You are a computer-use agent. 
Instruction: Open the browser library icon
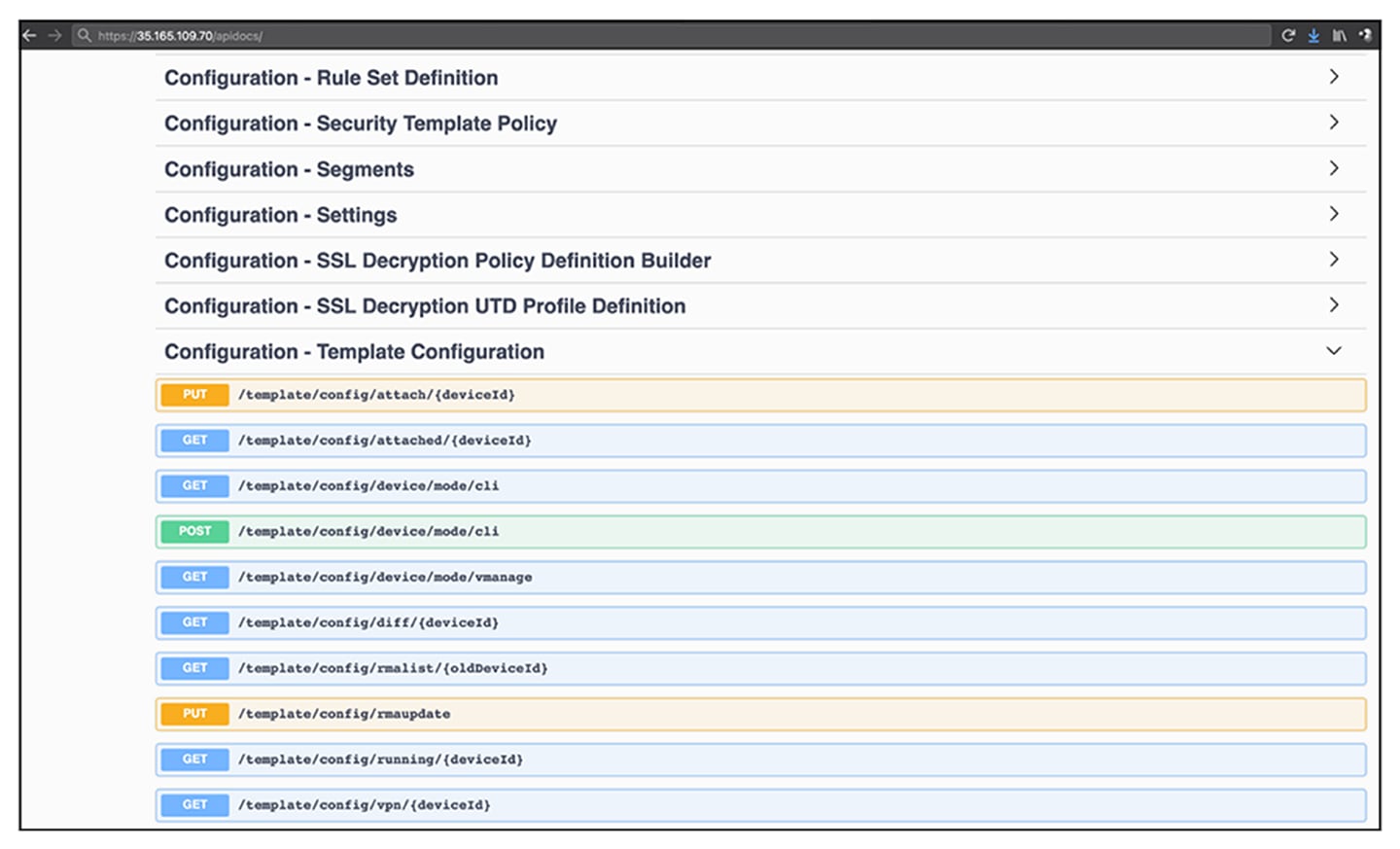tap(1340, 35)
